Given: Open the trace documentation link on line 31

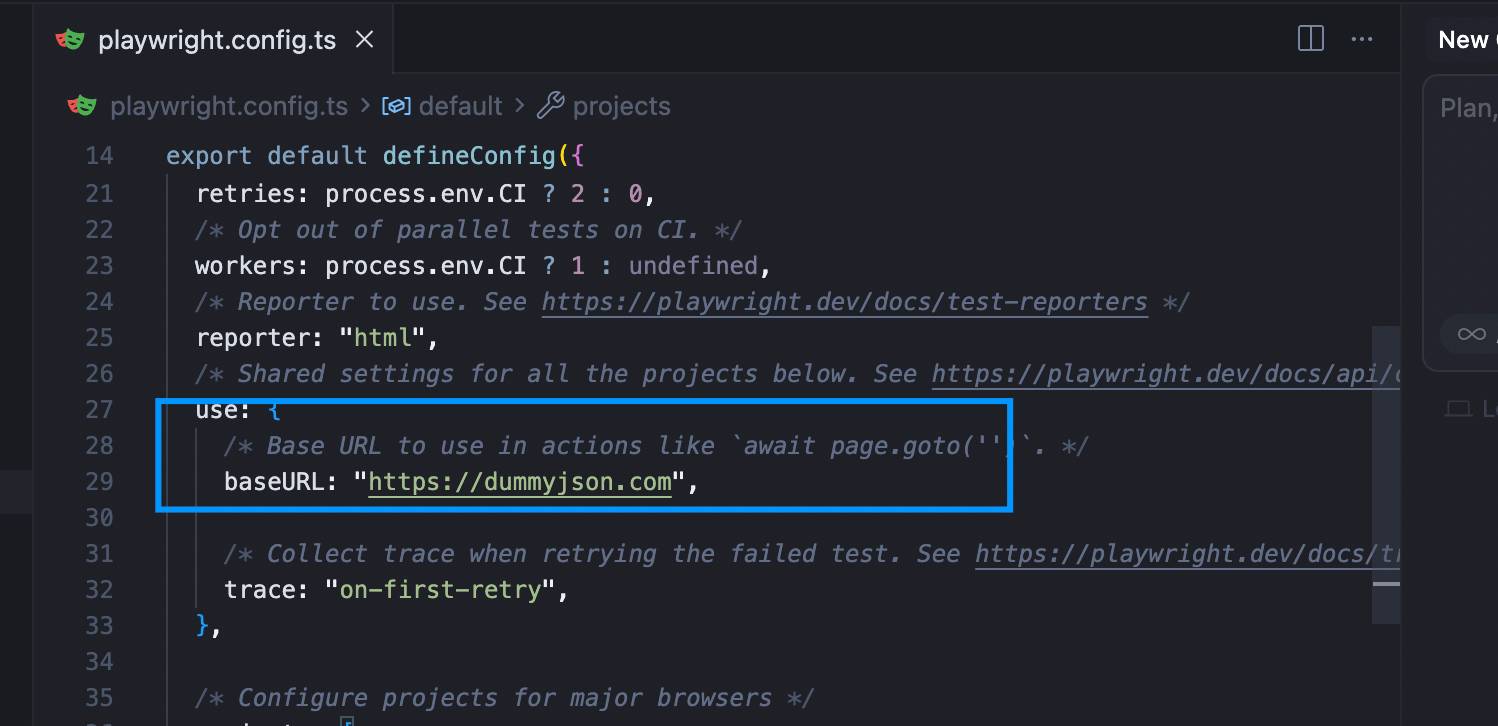Looking at the screenshot, I should point(1187,553).
